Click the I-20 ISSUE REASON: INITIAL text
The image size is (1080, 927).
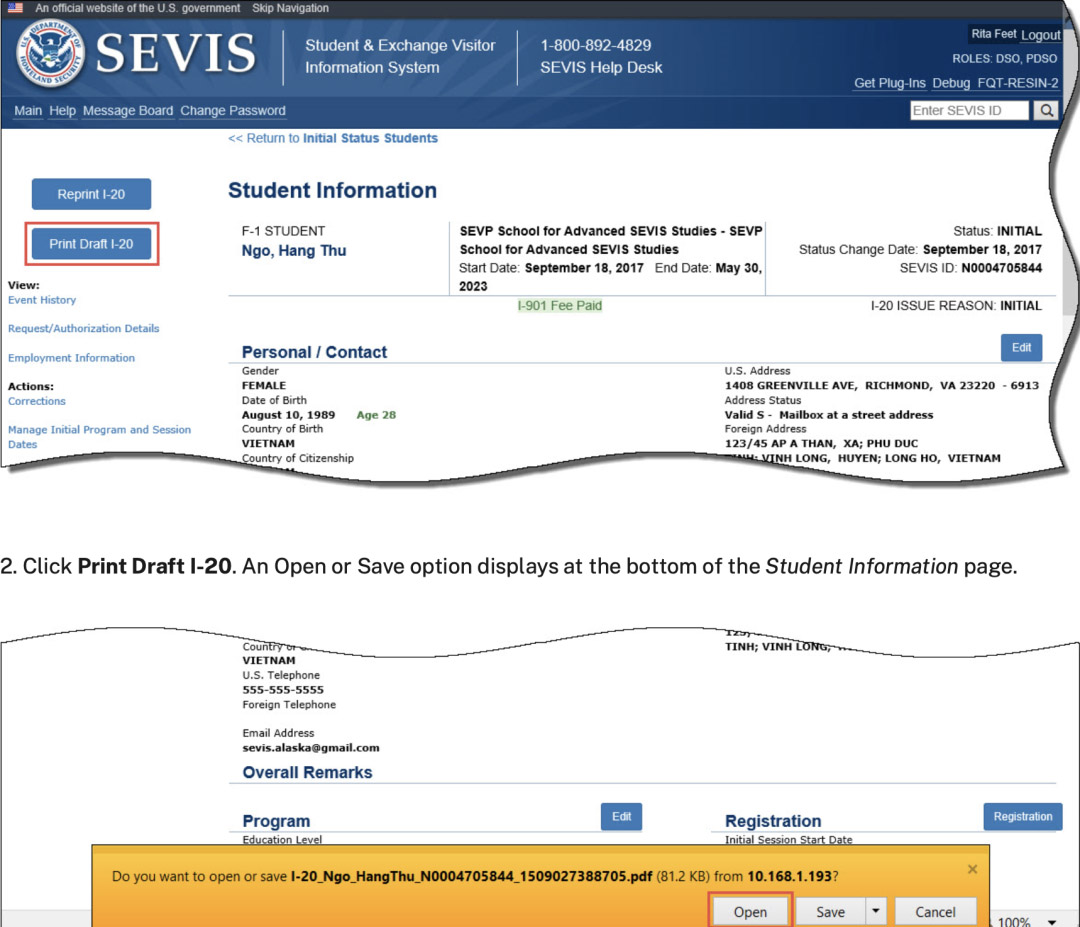955,306
